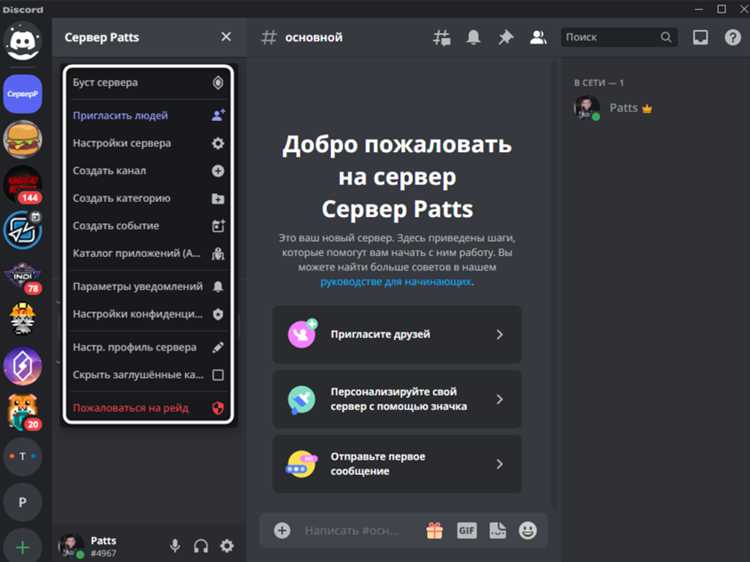Open the burger server icon
750x562 pixels.
[22, 139]
